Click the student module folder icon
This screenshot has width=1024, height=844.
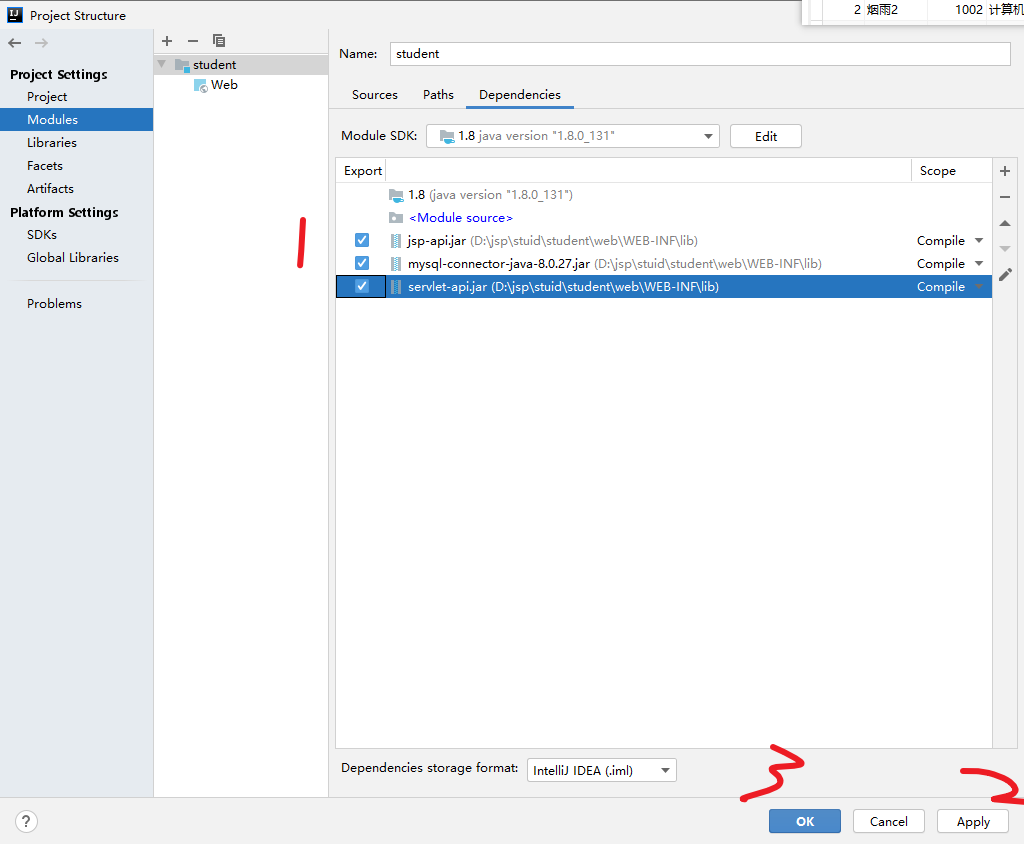point(182,65)
